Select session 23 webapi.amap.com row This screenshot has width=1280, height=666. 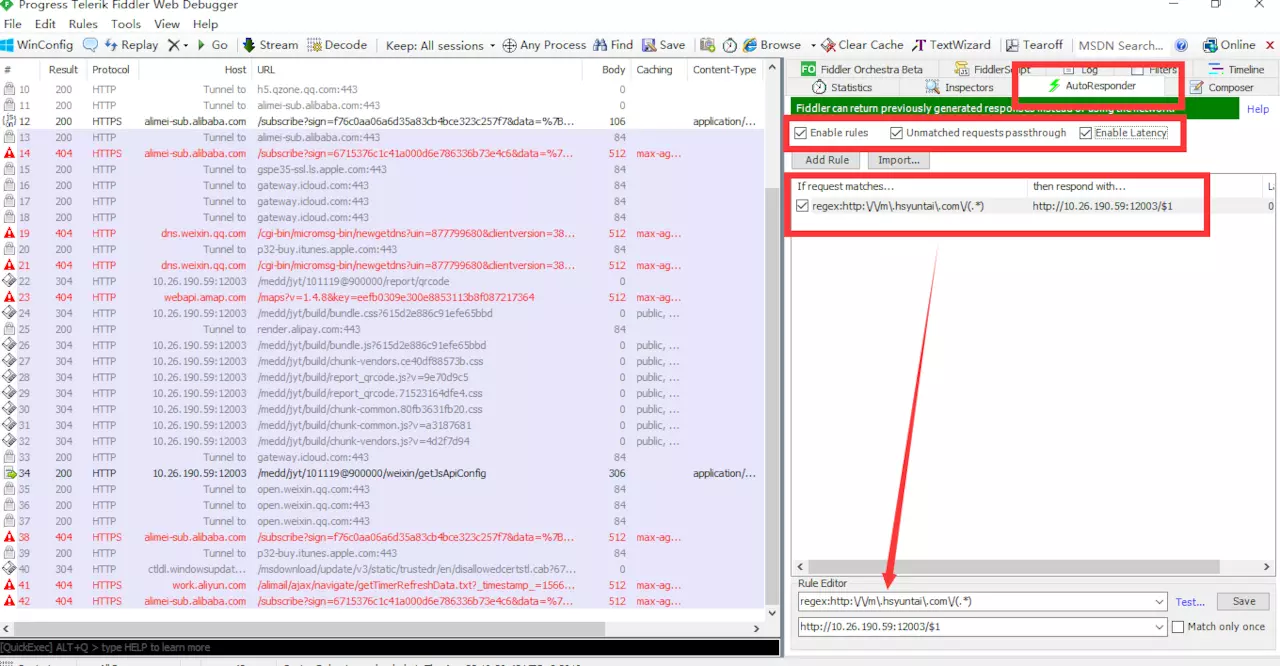click(x=382, y=297)
